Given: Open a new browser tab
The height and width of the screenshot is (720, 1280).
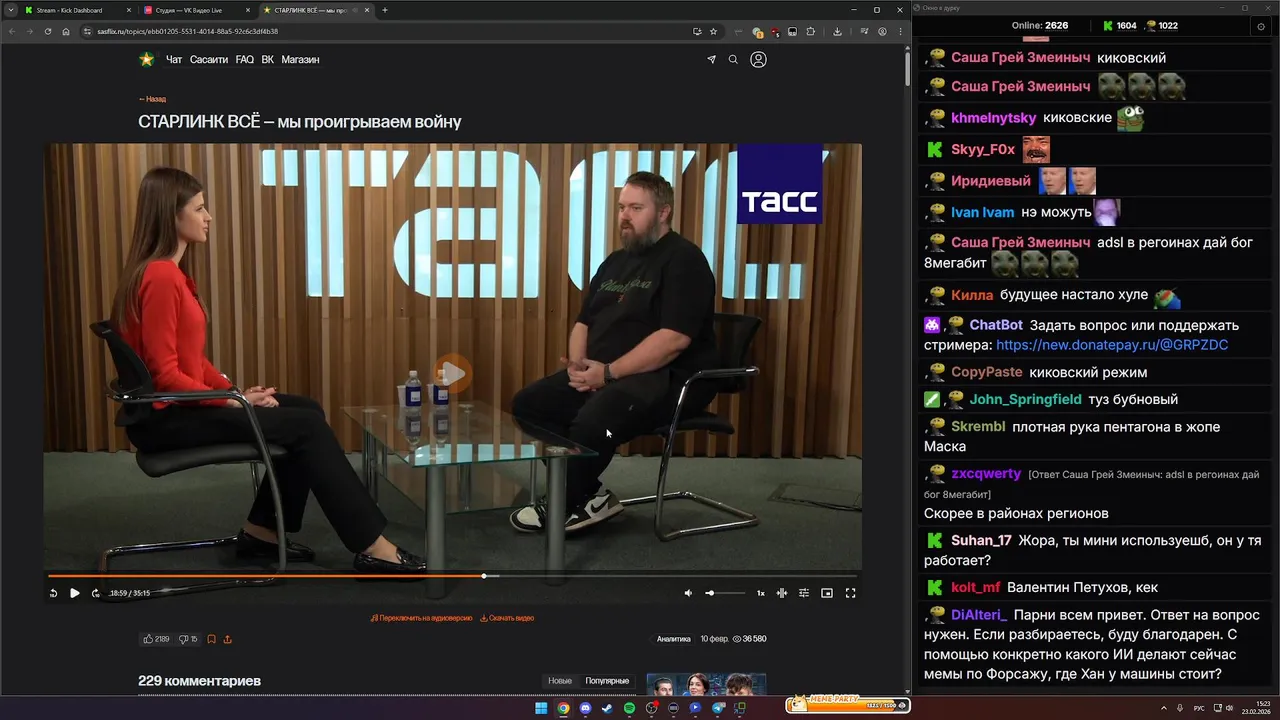Looking at the screenshot, I should (385, 10).
